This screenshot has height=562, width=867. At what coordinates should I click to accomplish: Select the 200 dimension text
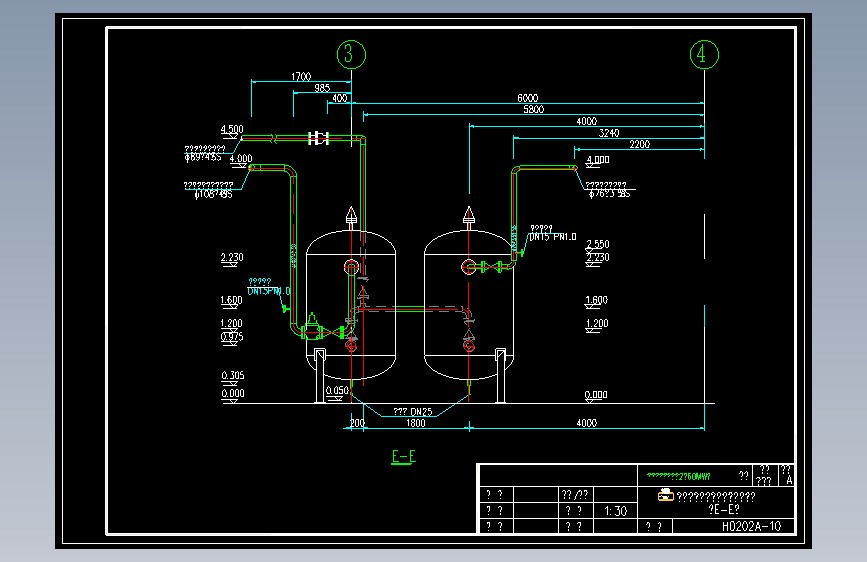click(357, 423)
